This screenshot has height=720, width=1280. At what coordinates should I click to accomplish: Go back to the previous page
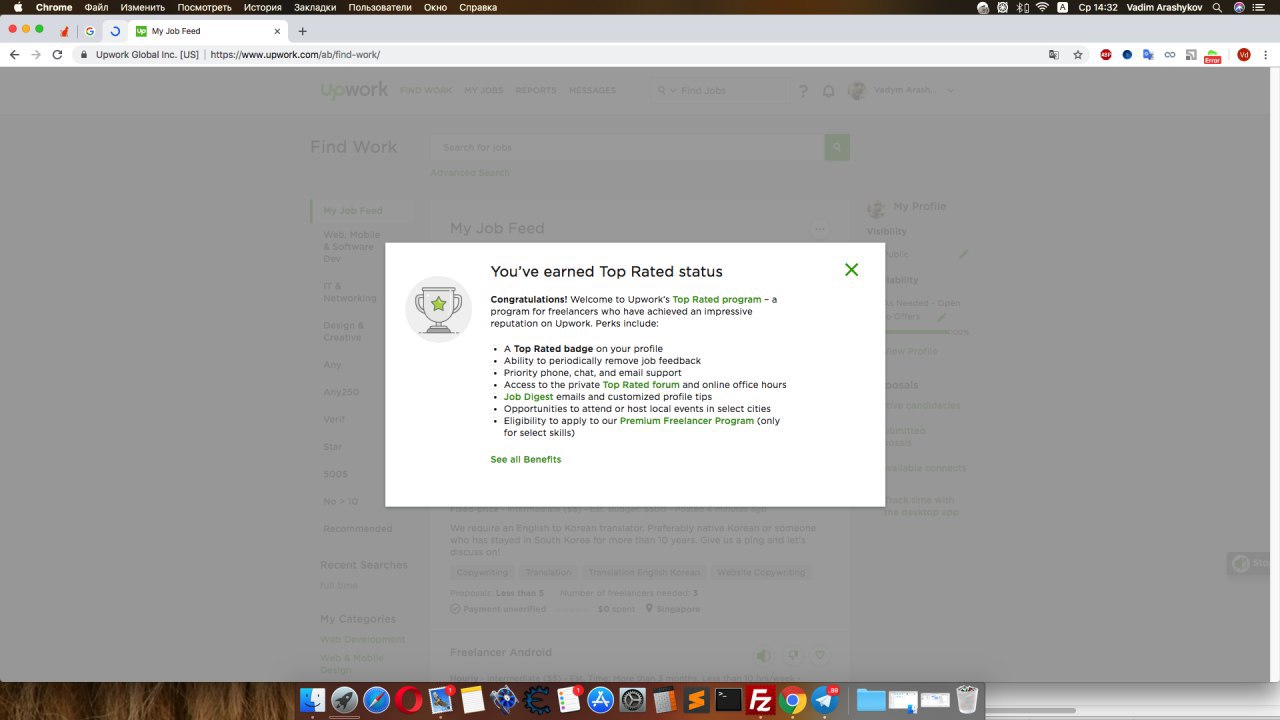click(14, 55)
